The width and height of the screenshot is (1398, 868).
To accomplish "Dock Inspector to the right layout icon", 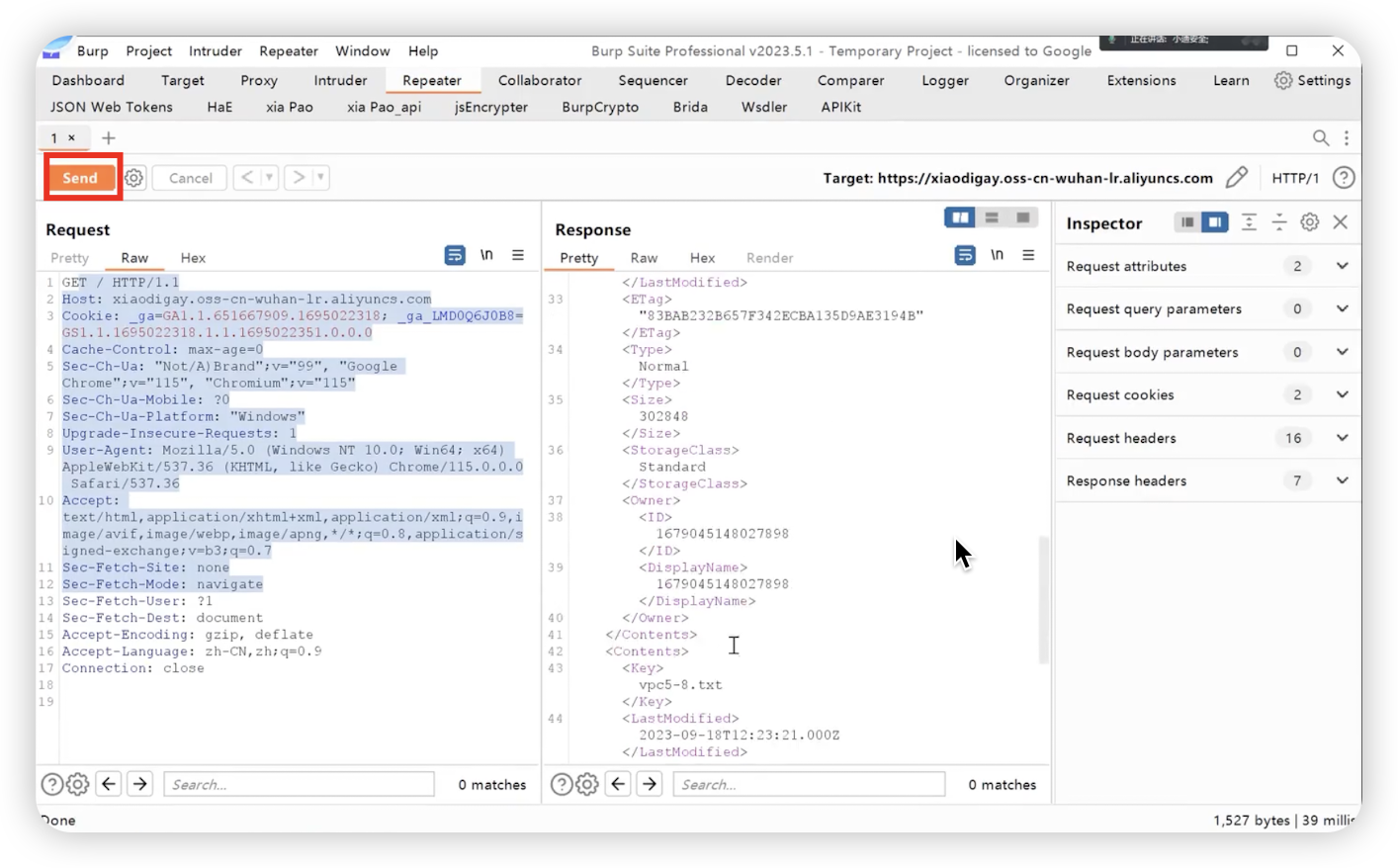I will pyautogui.click(x=1215, y=222).
